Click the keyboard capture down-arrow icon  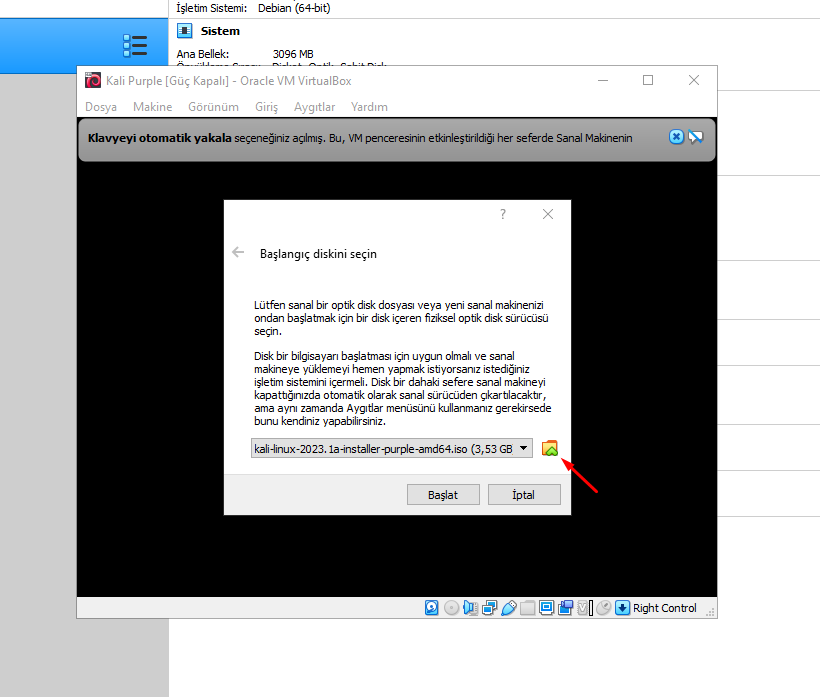pyautogui.click(x=622, y=608)
